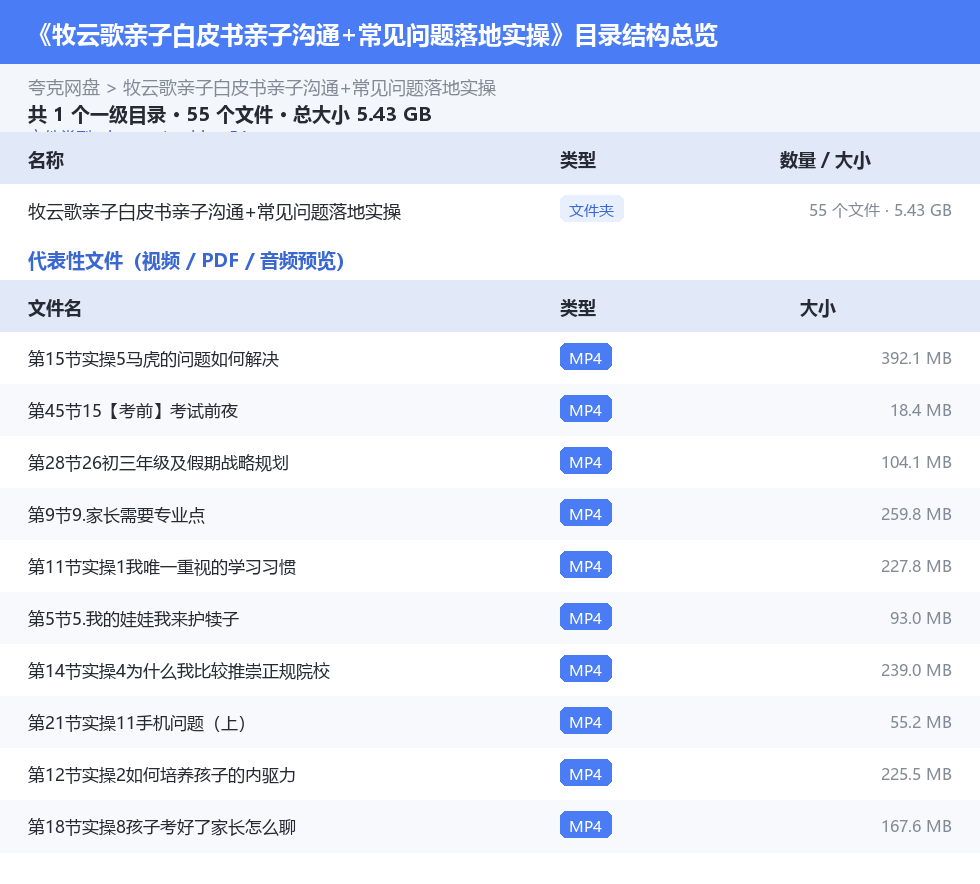Open file 第28节26初三年级及假期战略规划
The width and height of the screenshot is (980, 884).
point(158,463)
